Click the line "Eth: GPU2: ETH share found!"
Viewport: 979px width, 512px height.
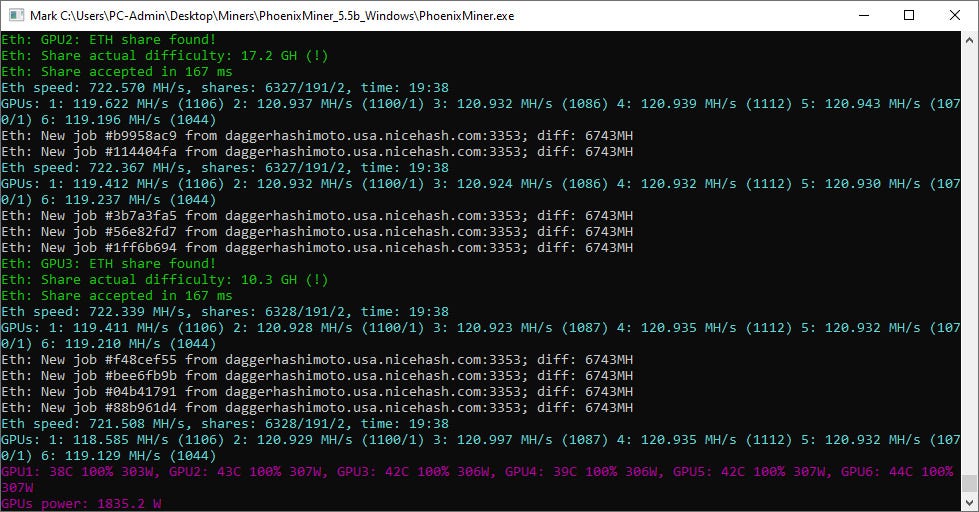(x=109, y=39)
